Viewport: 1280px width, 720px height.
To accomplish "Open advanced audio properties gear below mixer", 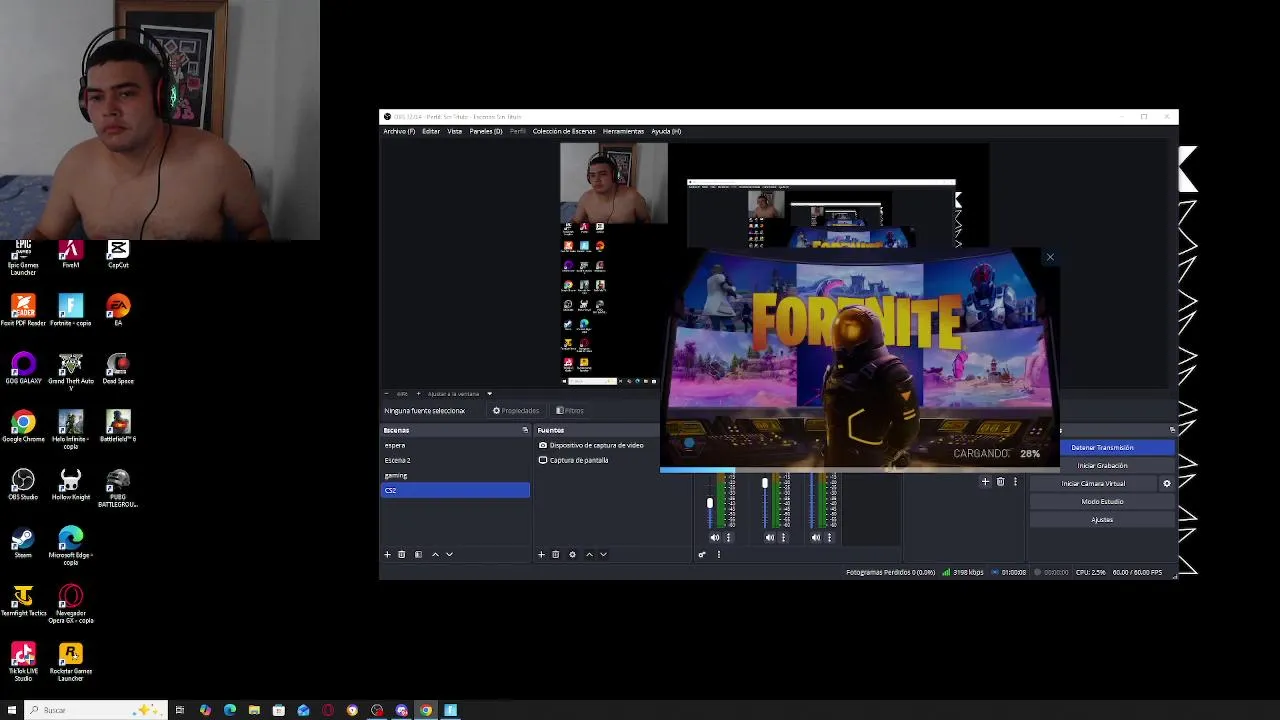I will (x=702, y=554).
